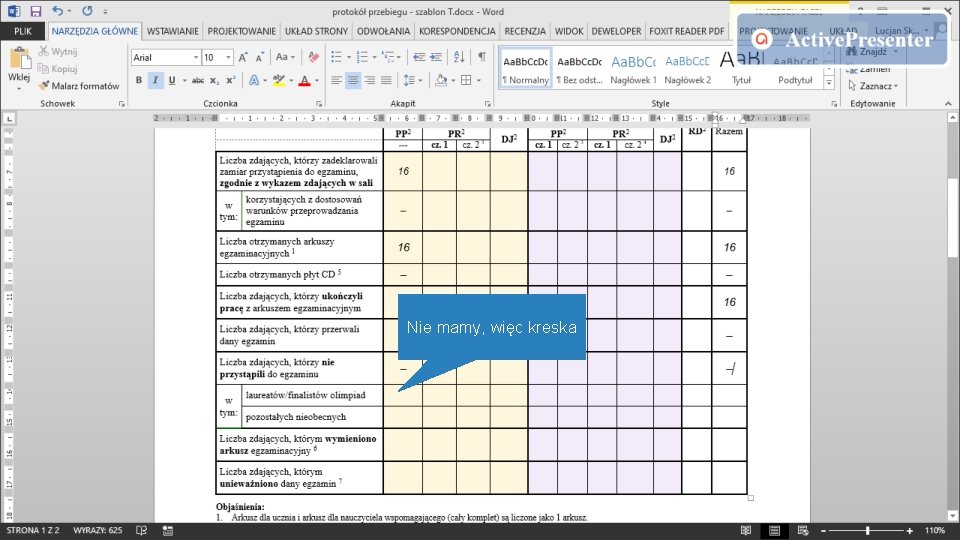Activate Malarz formatów format painter
Image resolution: width=960 pixels, height=540 pixels.
point(79,86)
